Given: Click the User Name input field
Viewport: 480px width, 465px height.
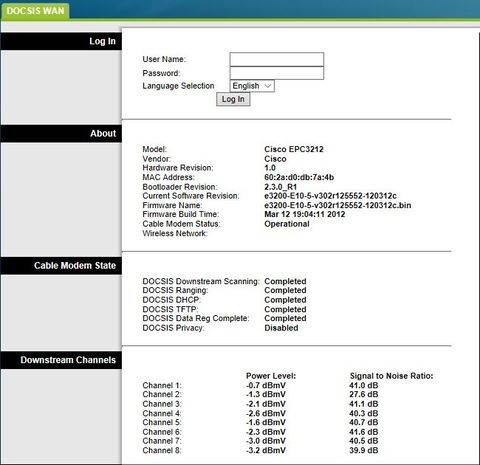Looking at the screenshot, I should pos(277,59).
